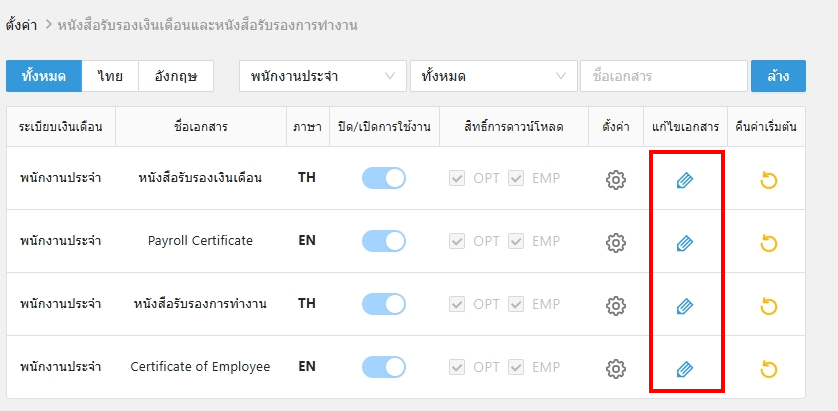The height and width of the screenshot is (411, 838).
Task: Open settings gear for Payroll Certificate
Action: (616, 243)
